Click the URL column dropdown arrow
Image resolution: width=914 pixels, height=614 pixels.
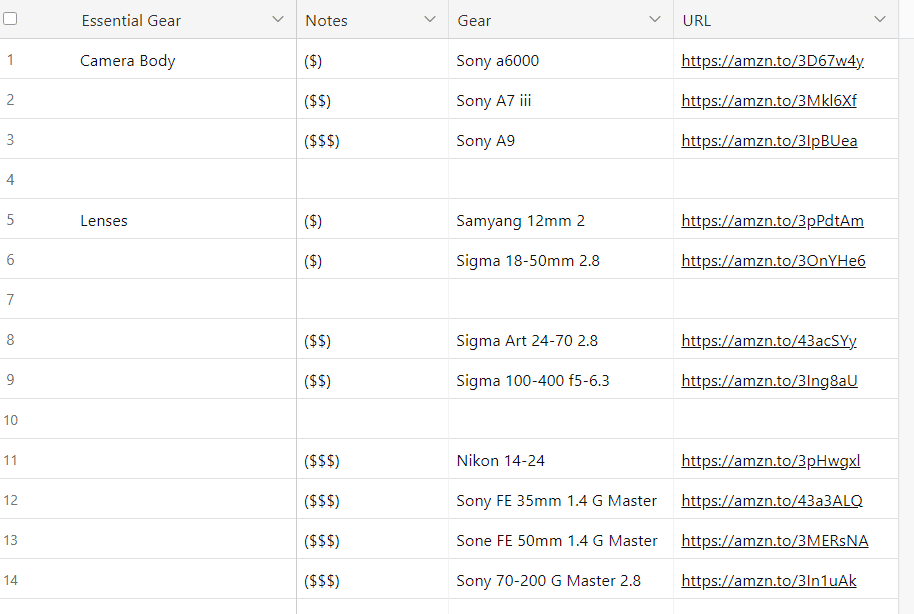[880, 20]
